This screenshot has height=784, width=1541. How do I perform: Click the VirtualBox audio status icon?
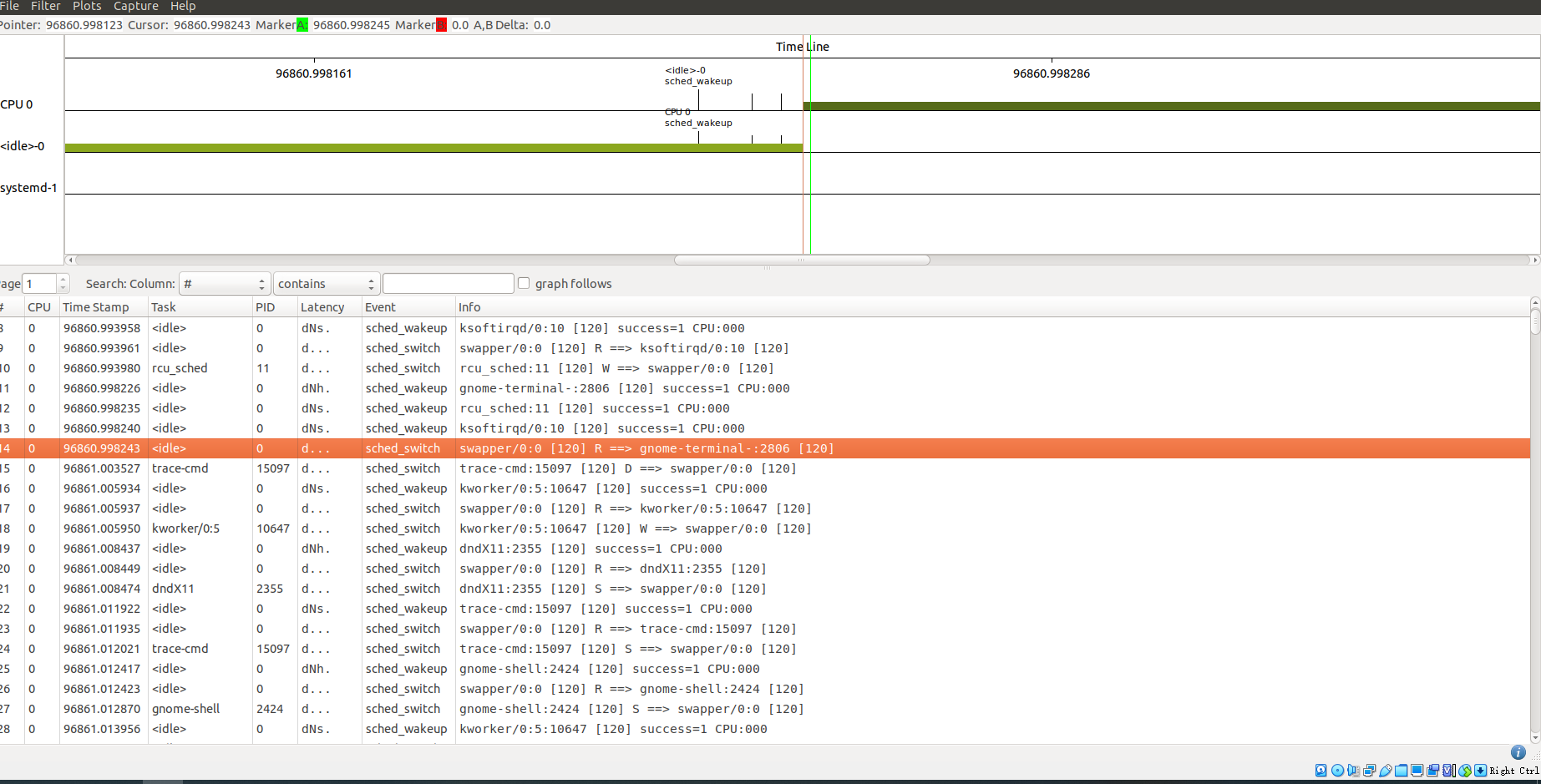(x=1353, y=770)
